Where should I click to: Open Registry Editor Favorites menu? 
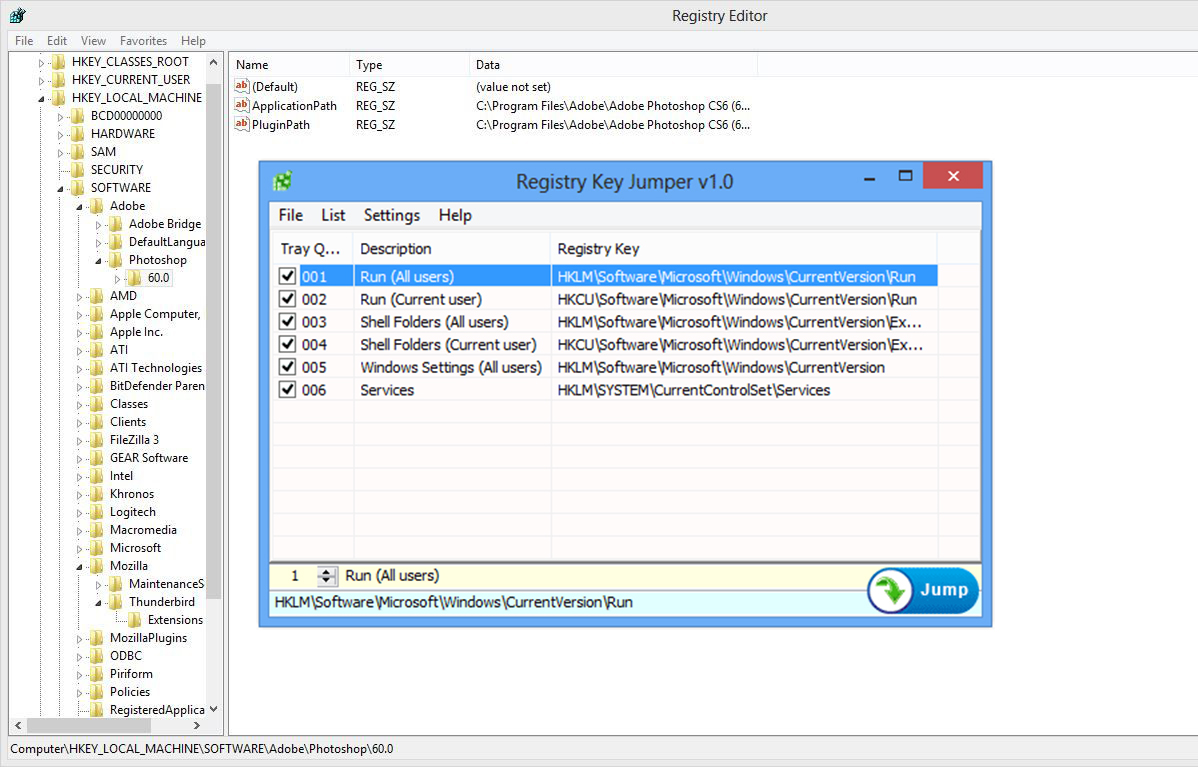(x=143, y=40)
